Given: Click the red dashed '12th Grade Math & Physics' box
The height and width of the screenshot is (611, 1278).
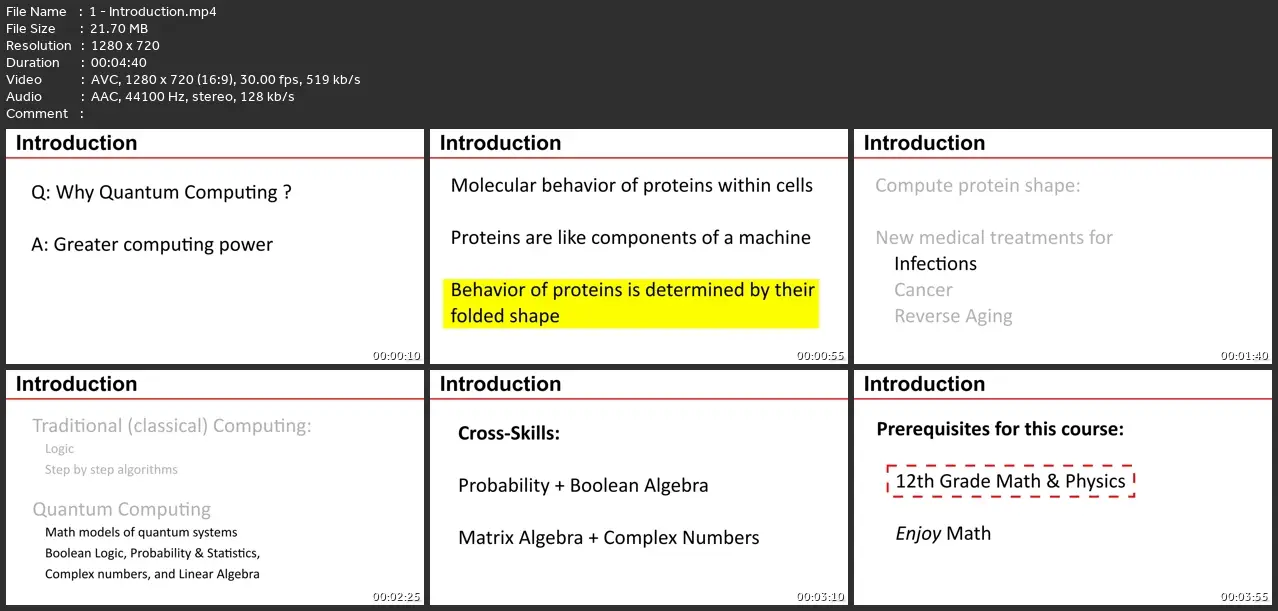Looking at the screenshot, I should (x=1010, y=481).
